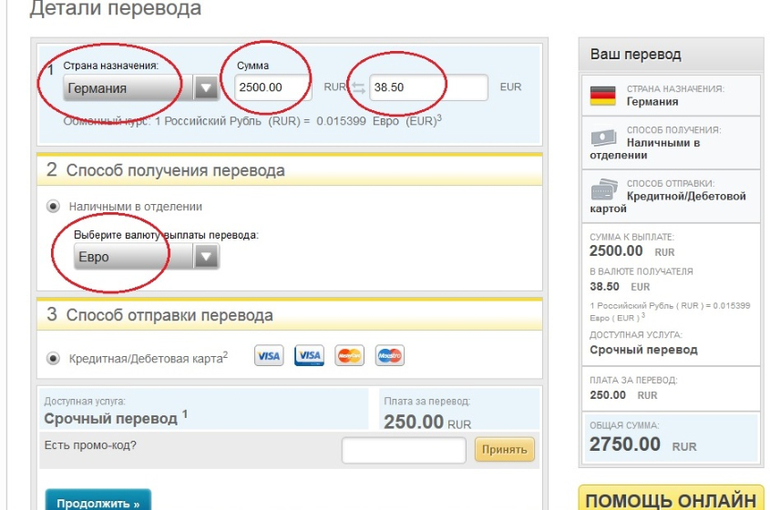Image resolution: width=770 pixels, height=510 pixels.
Task: Click the cash banknote icon in summary
Action: tap(602, 138)
